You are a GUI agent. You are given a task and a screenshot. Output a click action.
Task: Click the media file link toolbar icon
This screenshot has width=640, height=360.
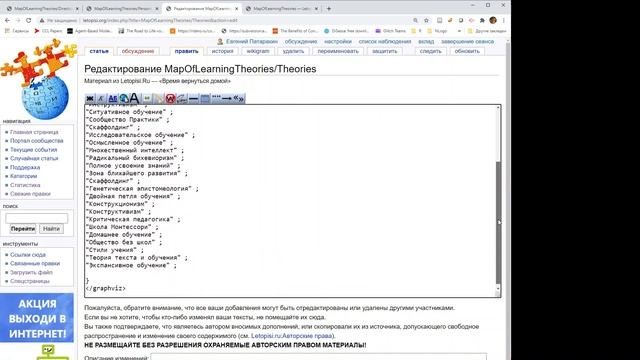tap(158, 98)
